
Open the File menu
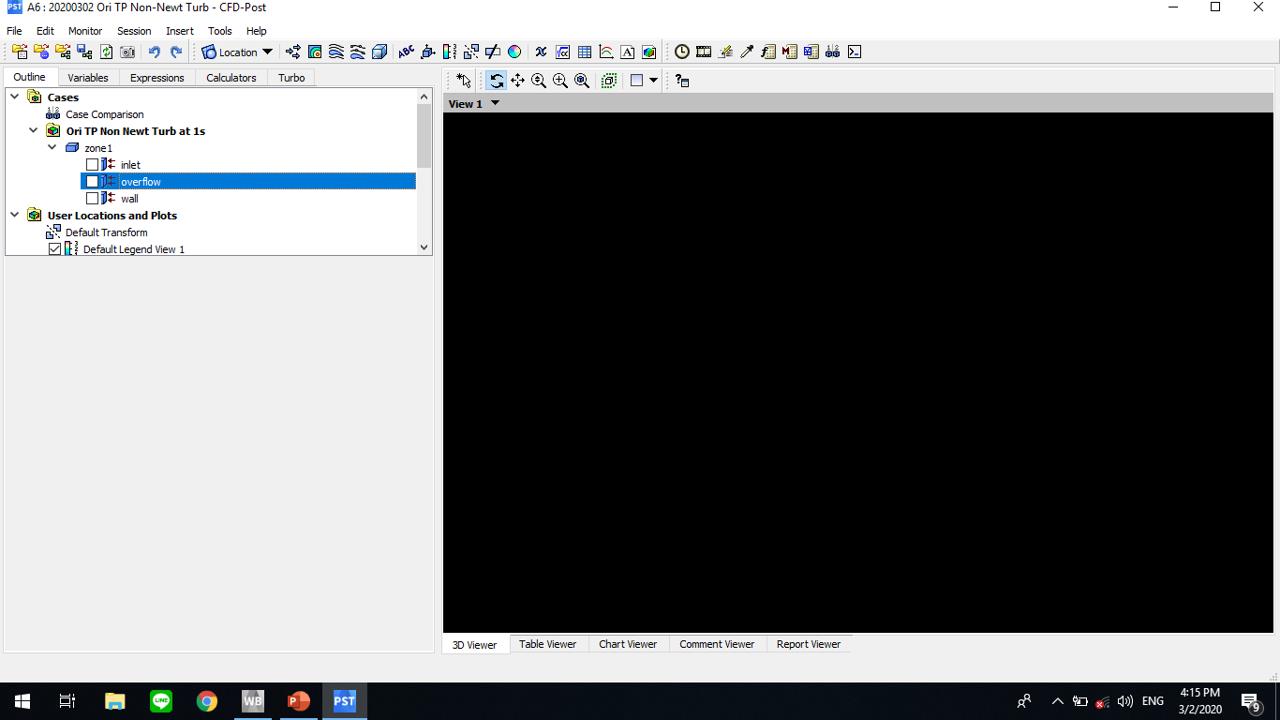pyautogui.click(x=15, y=31)
